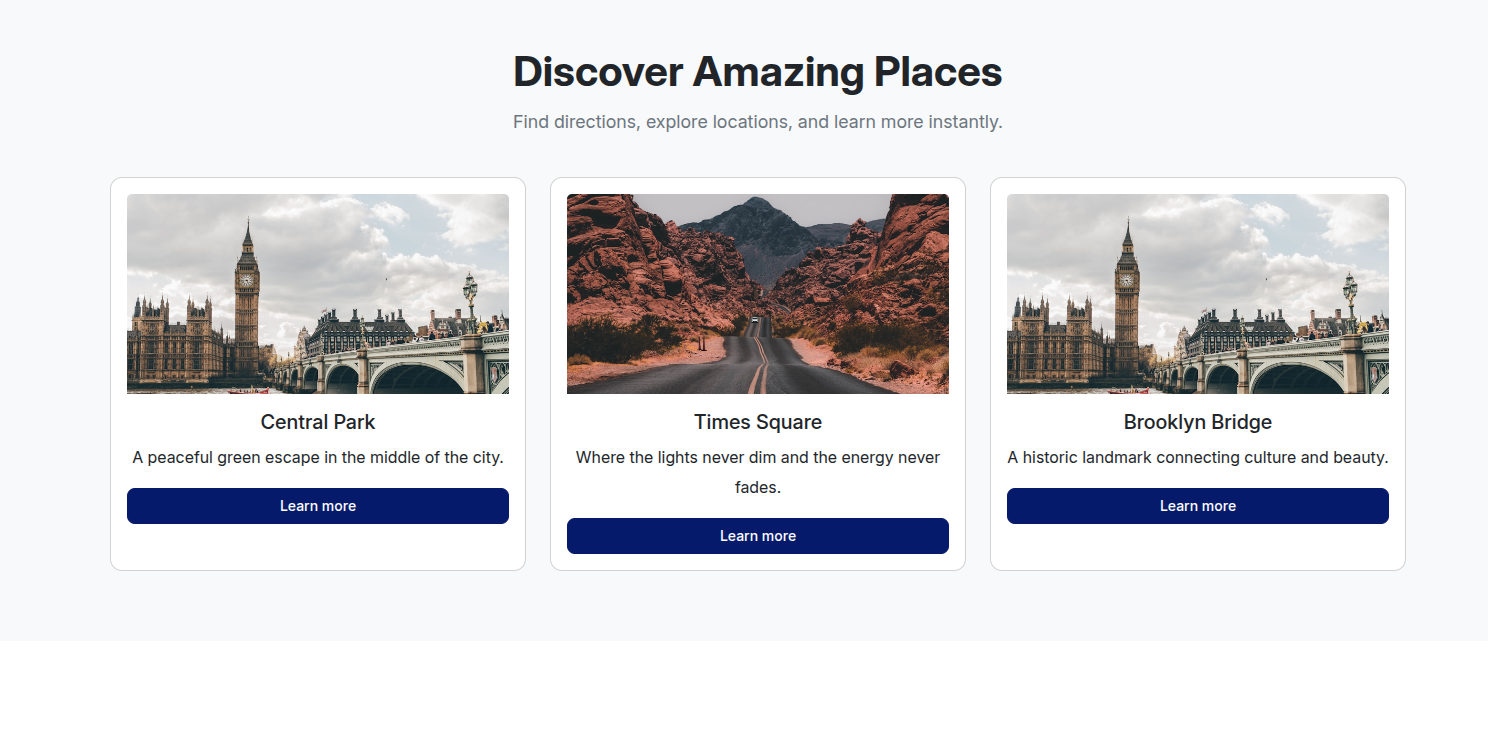Click the clock tower in Brooklyn Bridge photo
1488x750 pixels.
(x=1127, y=300)
